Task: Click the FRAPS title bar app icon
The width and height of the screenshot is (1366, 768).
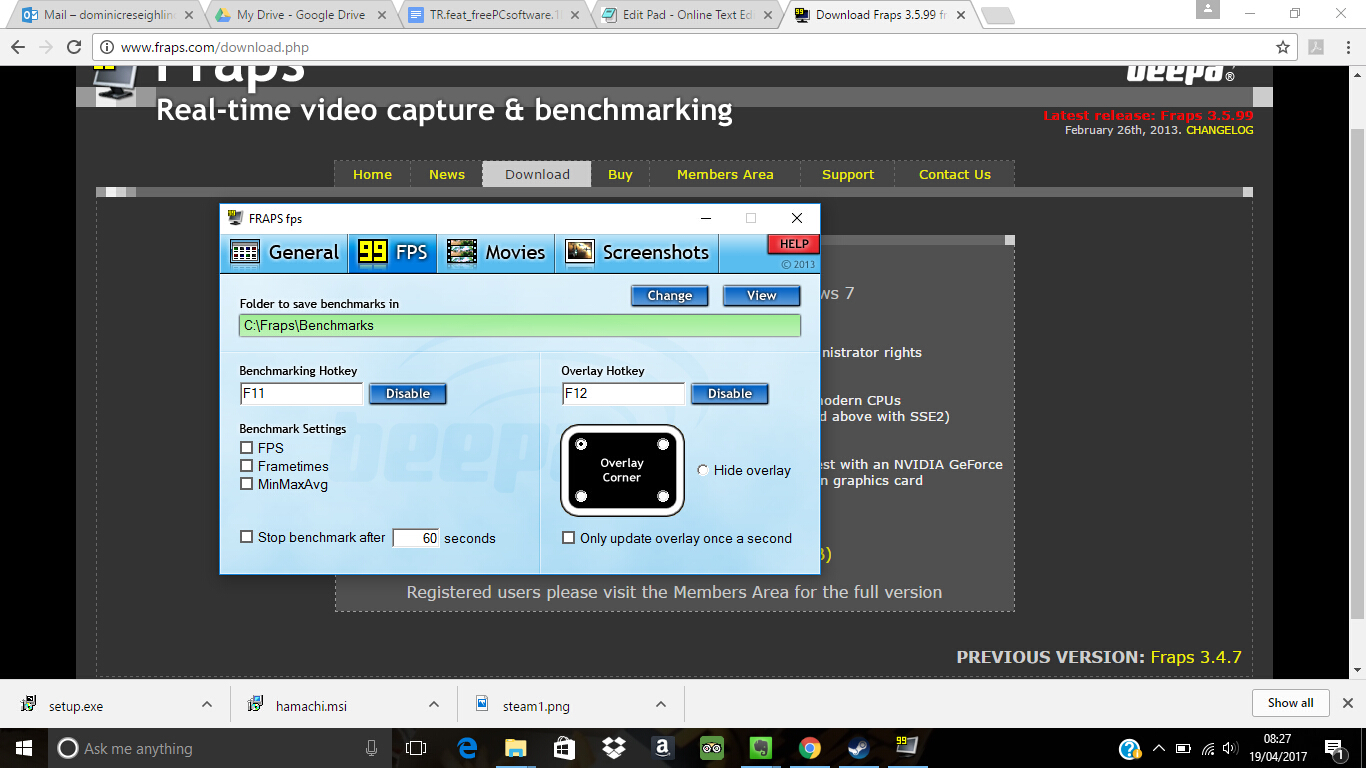Action: [x=235, y=218]
